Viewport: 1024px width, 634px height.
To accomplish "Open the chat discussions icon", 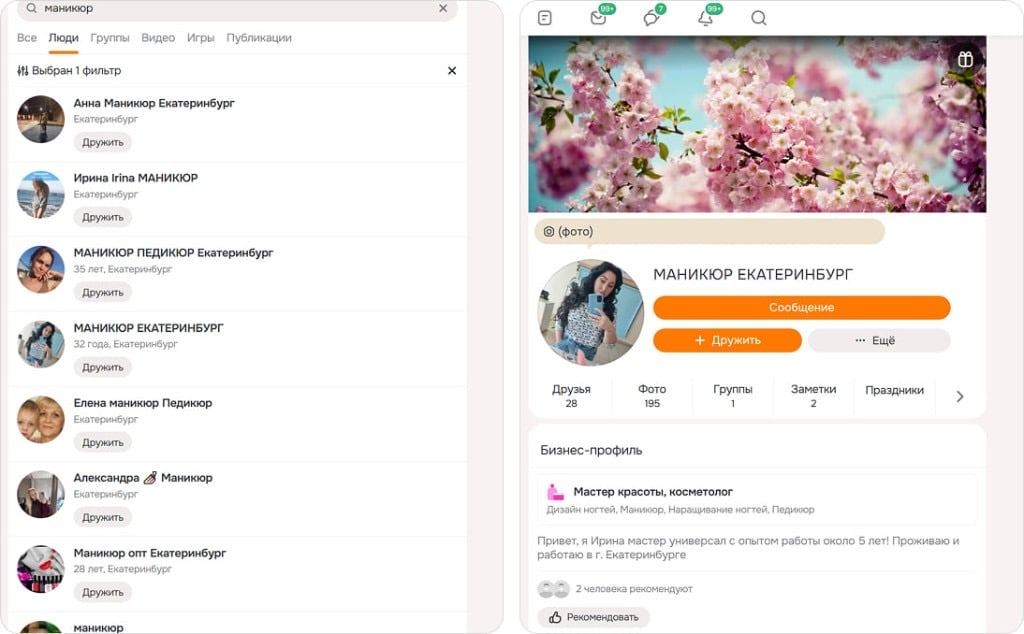I will tap(651, 18).
